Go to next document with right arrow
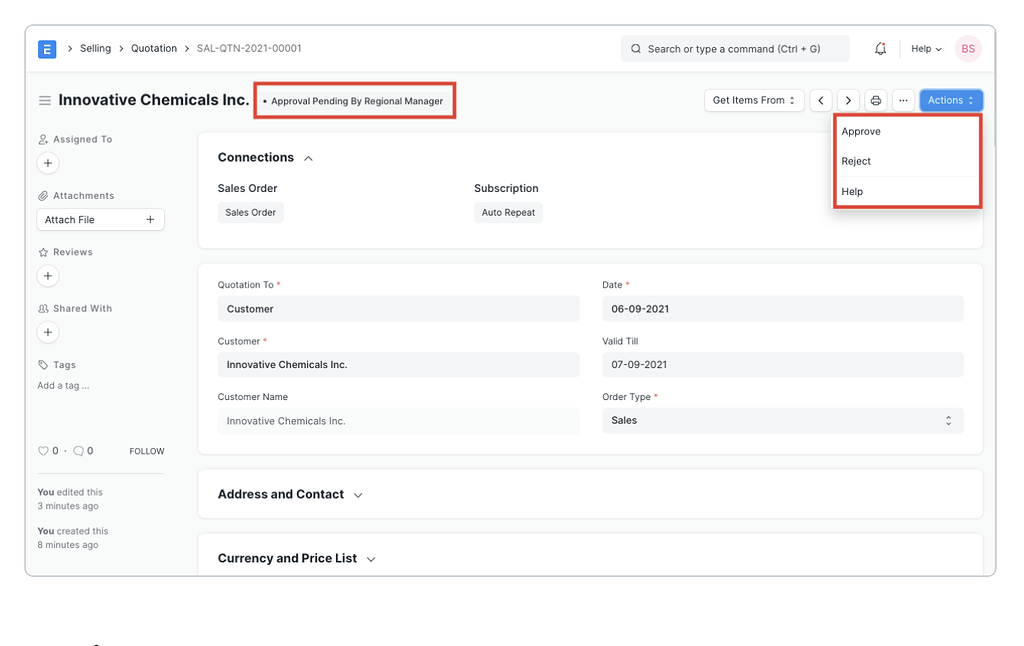The height and width of the screenshot is (646, 1024). (848, 100)
